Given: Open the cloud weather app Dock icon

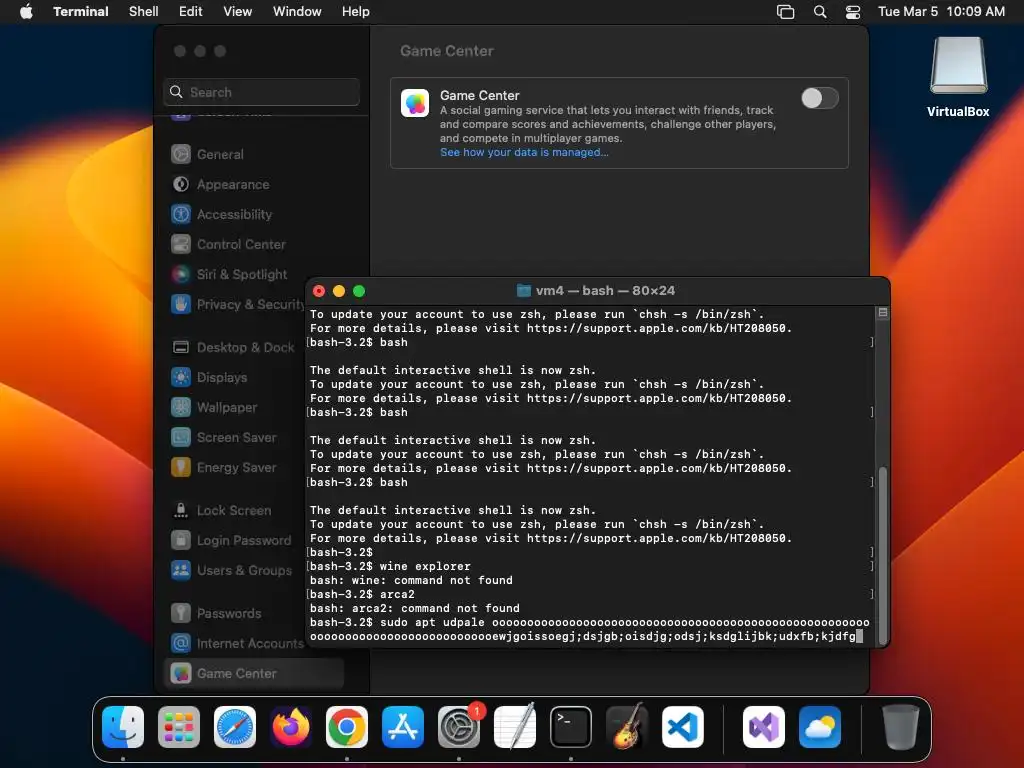Looking at the screenshot, I should 820,727.
